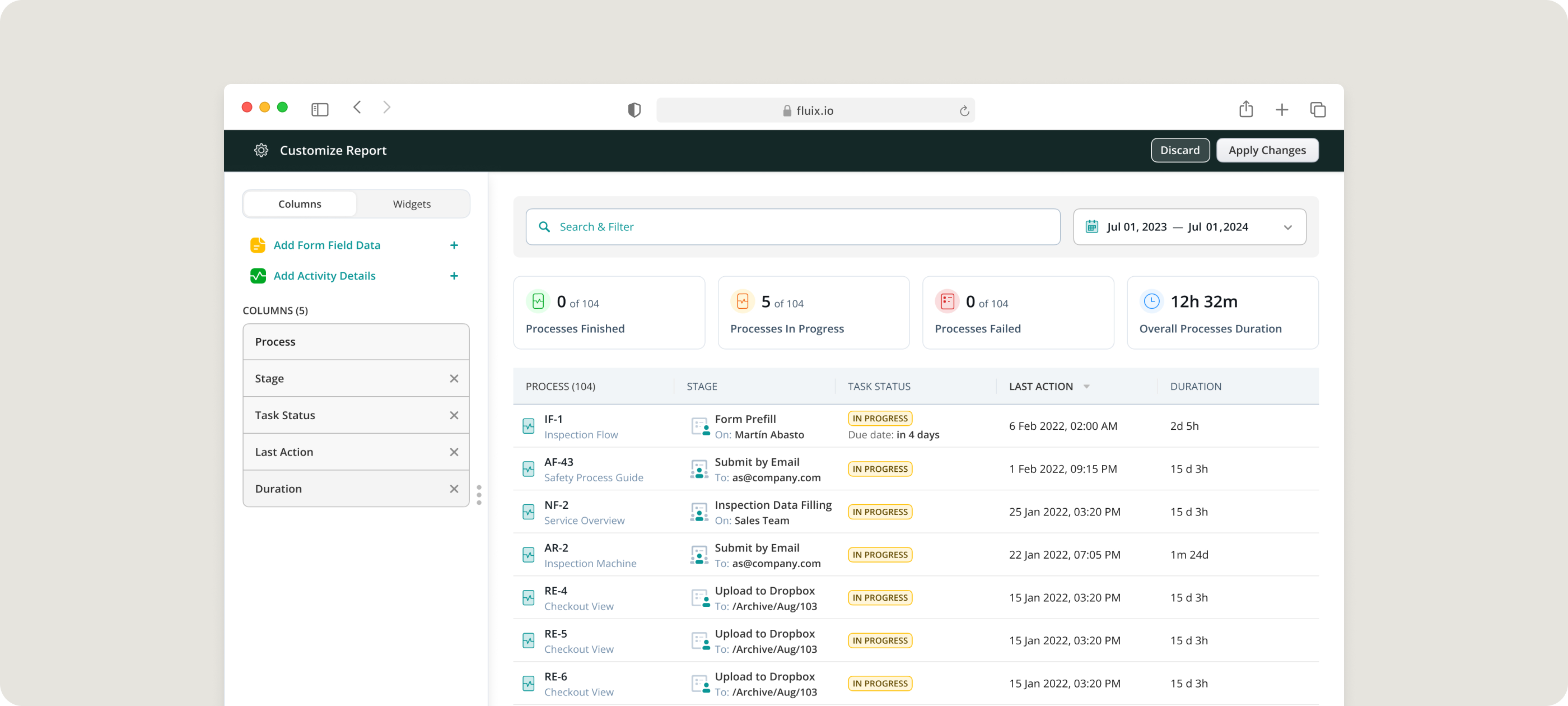Click the Safari sidebar toggle icon
This screenshot has height=706, width=1568.
click(320, 109)
